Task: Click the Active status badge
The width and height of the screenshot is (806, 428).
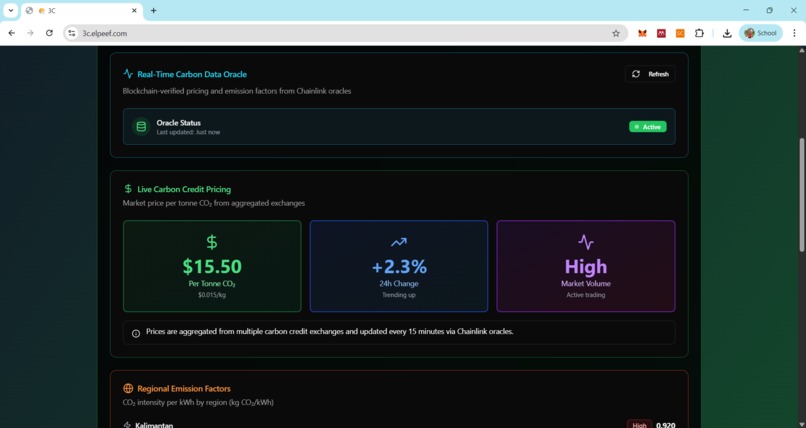Action: tap(648, 127)
